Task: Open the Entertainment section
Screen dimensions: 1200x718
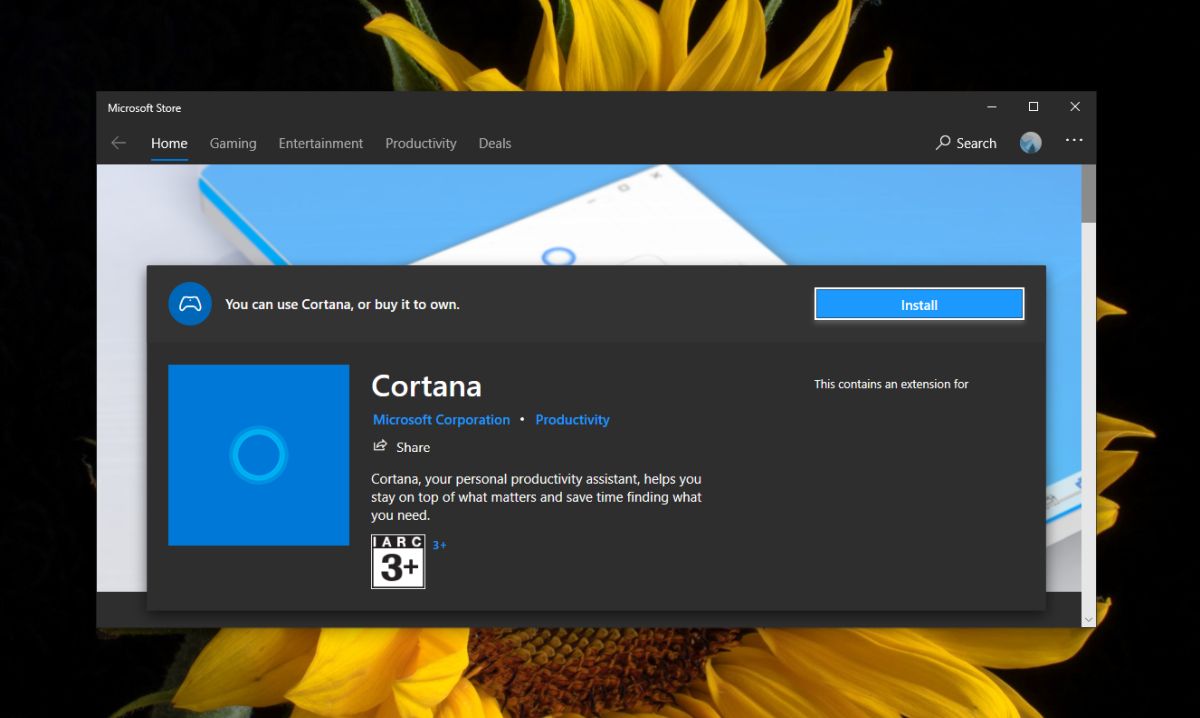Action: [320, 143]
